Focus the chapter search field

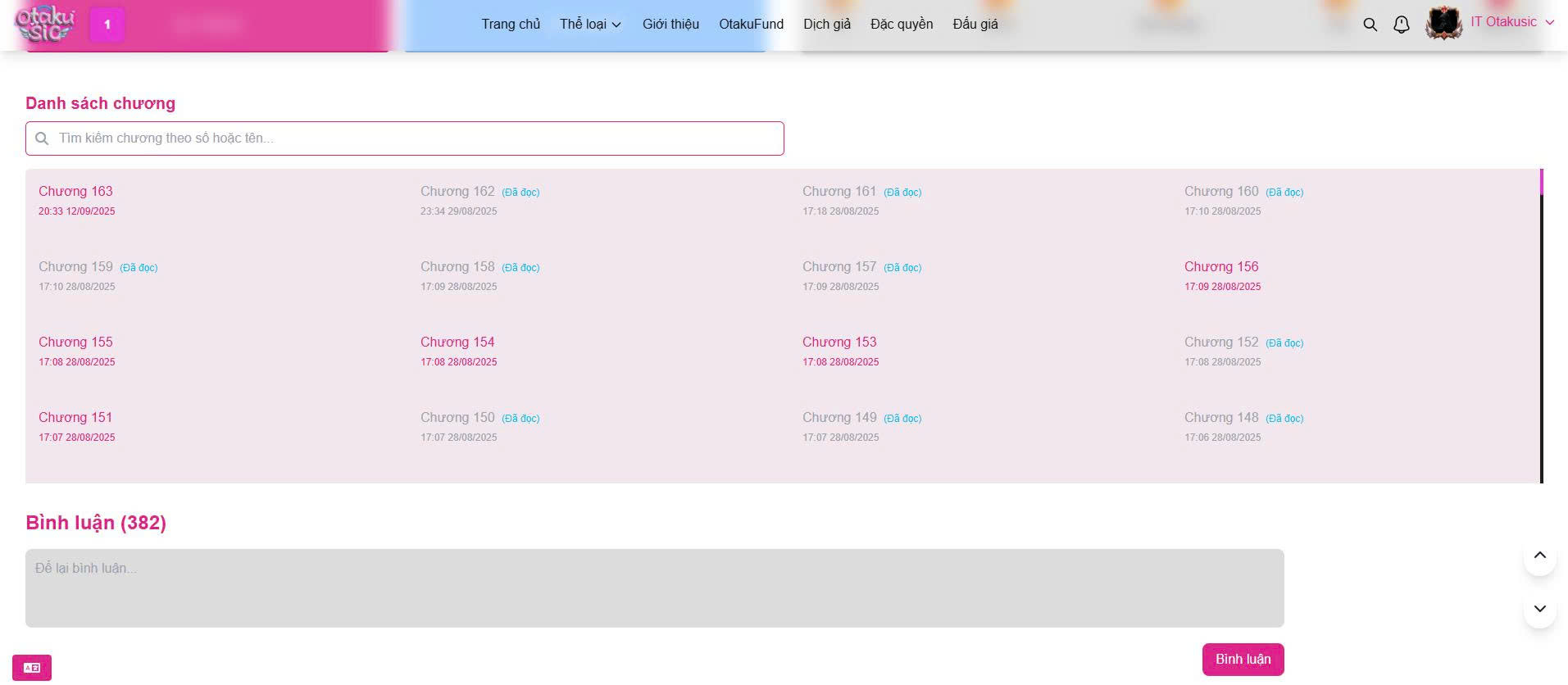point(410,138)
